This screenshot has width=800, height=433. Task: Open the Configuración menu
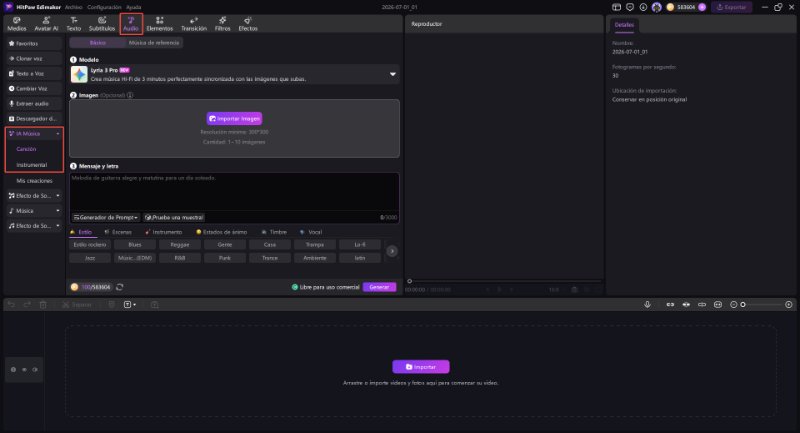pos(104,7)
